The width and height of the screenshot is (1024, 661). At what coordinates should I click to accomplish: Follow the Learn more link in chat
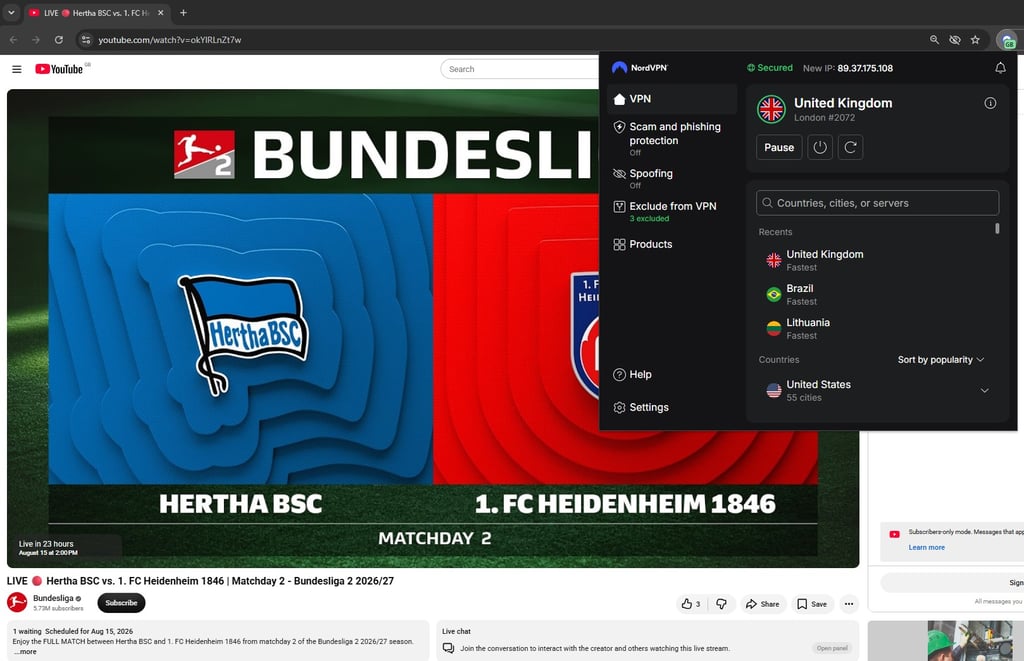coord(926,547)
